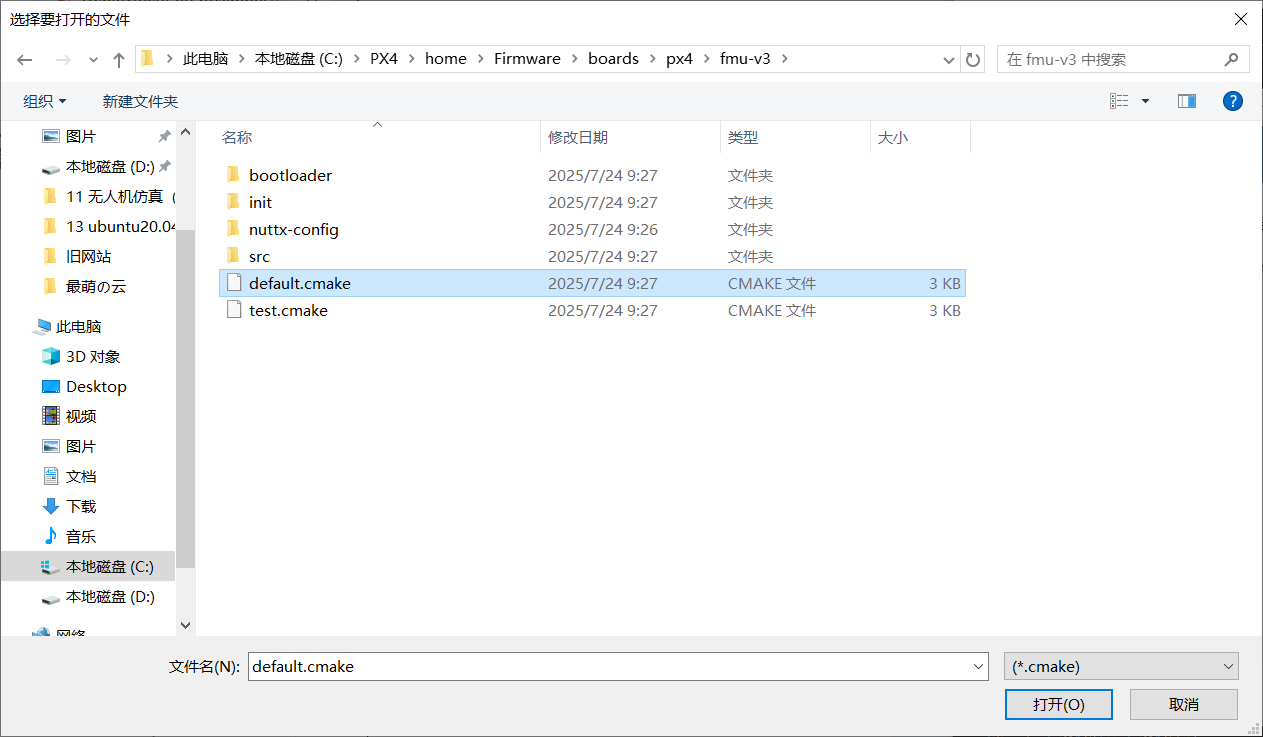1263x737 pixels.
Task: Open the help question mark icon
Action: 1233,101
